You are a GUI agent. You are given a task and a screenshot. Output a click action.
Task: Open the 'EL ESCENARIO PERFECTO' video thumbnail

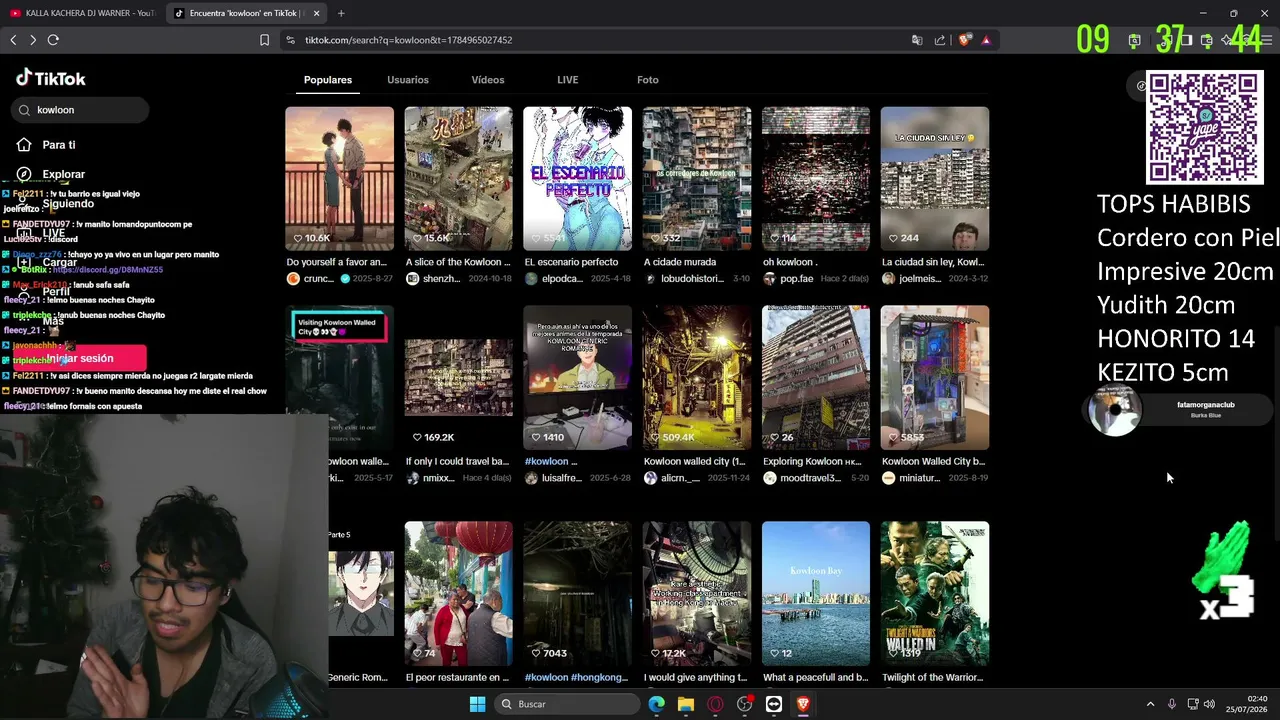coord(578,179)
